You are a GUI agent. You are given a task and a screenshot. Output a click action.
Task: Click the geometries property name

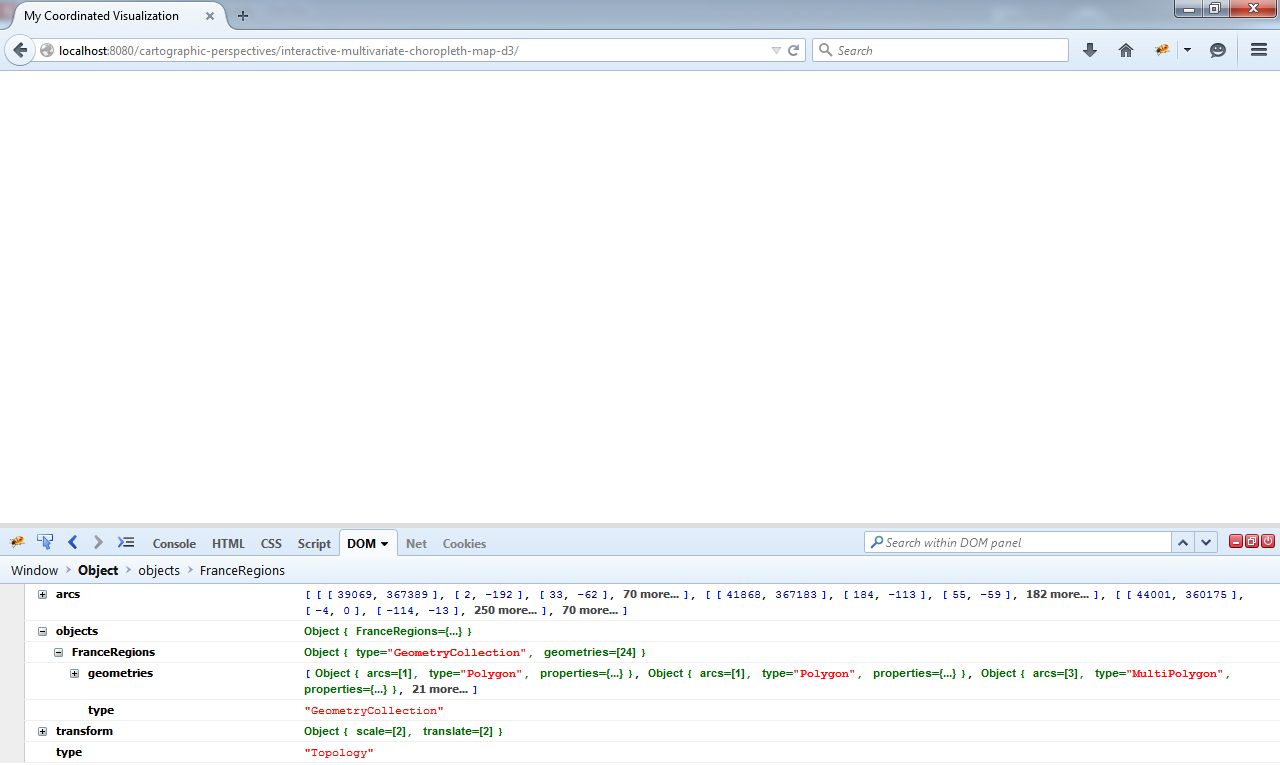(120, 673)
